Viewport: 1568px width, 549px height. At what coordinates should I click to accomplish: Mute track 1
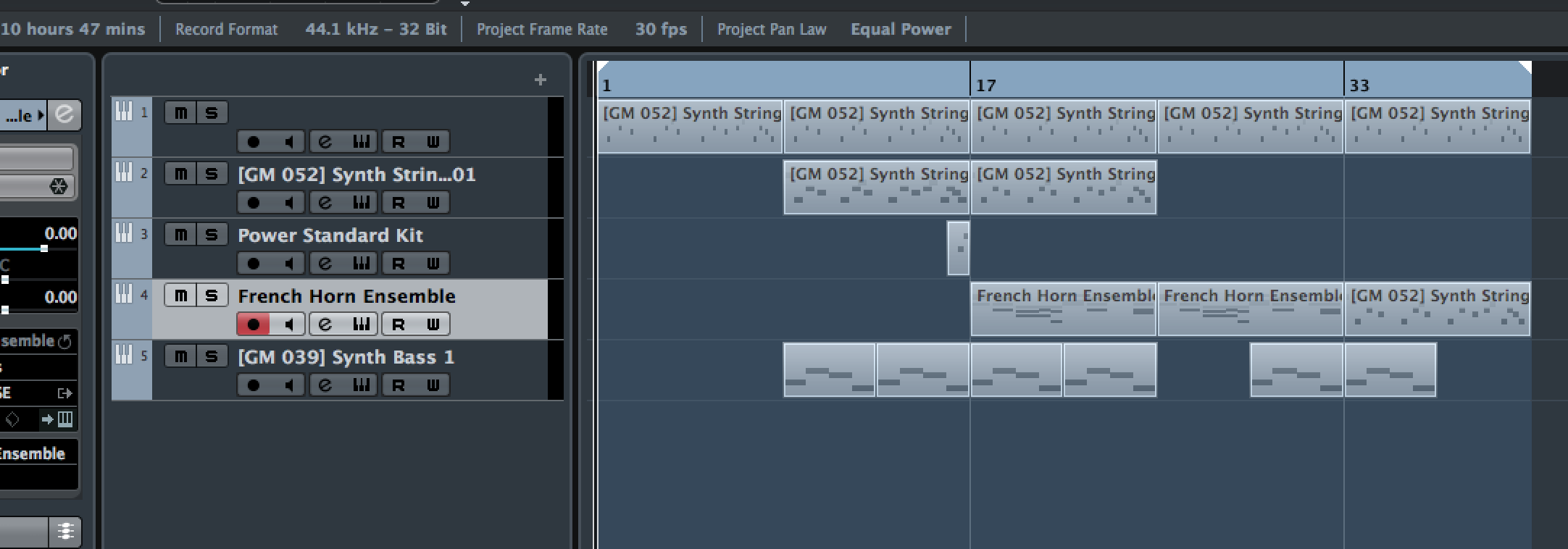click(180, 112)
